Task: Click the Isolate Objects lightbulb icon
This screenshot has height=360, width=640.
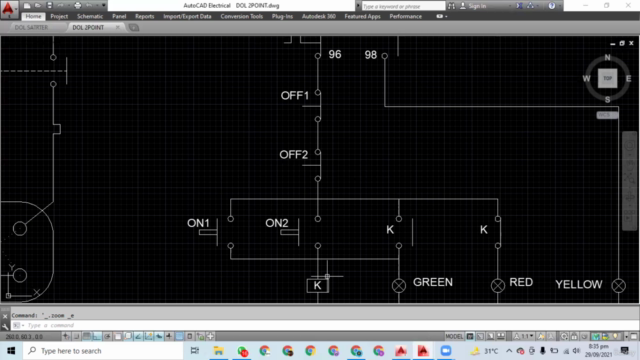Action: 615,336
